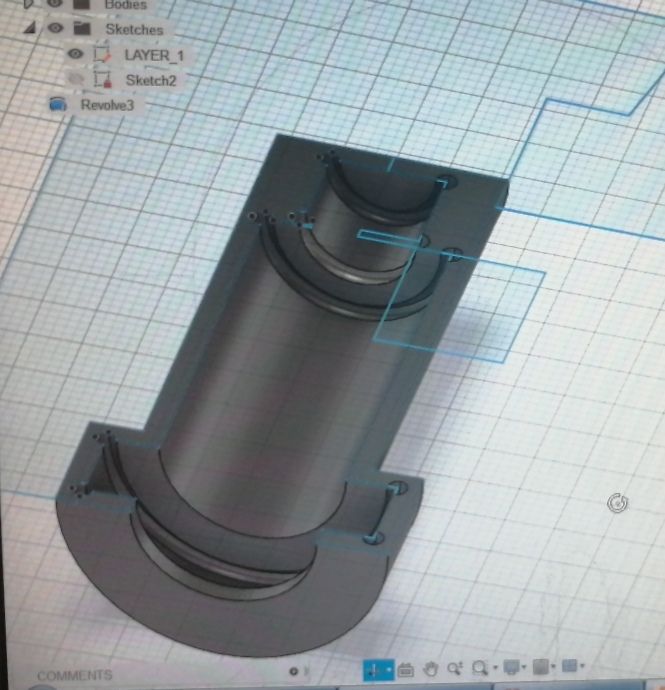Open the Viewports layout icon
The width and height of the screenshot is (665, 690).
569,665
